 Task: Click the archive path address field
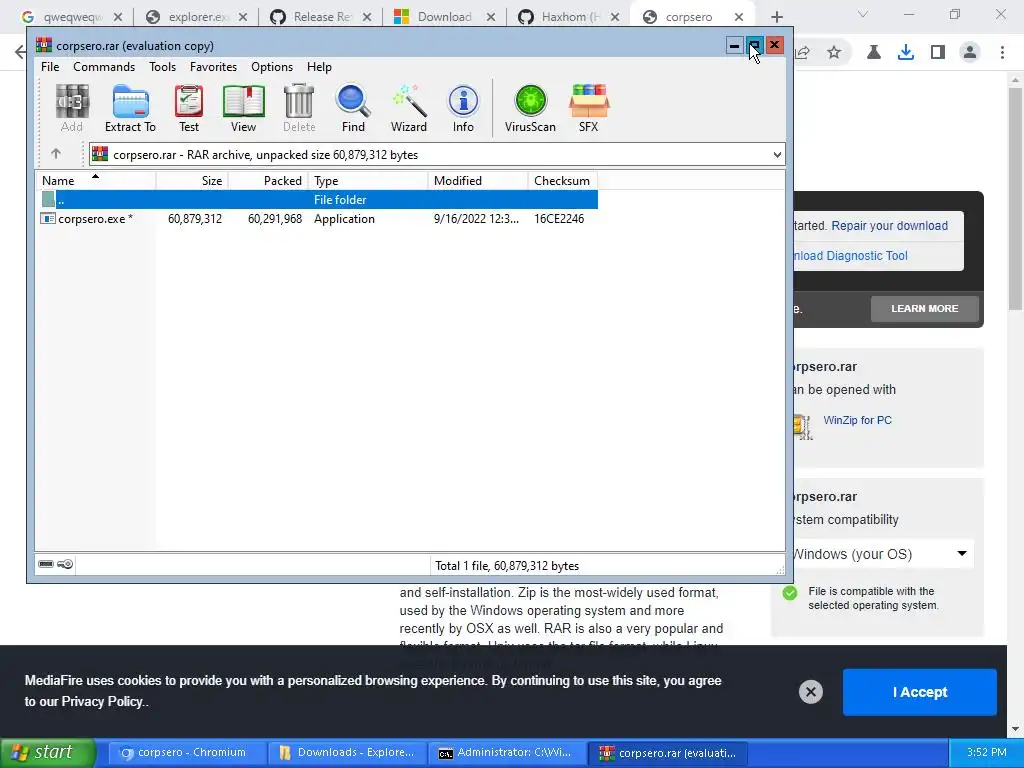(x=436, y=155)
